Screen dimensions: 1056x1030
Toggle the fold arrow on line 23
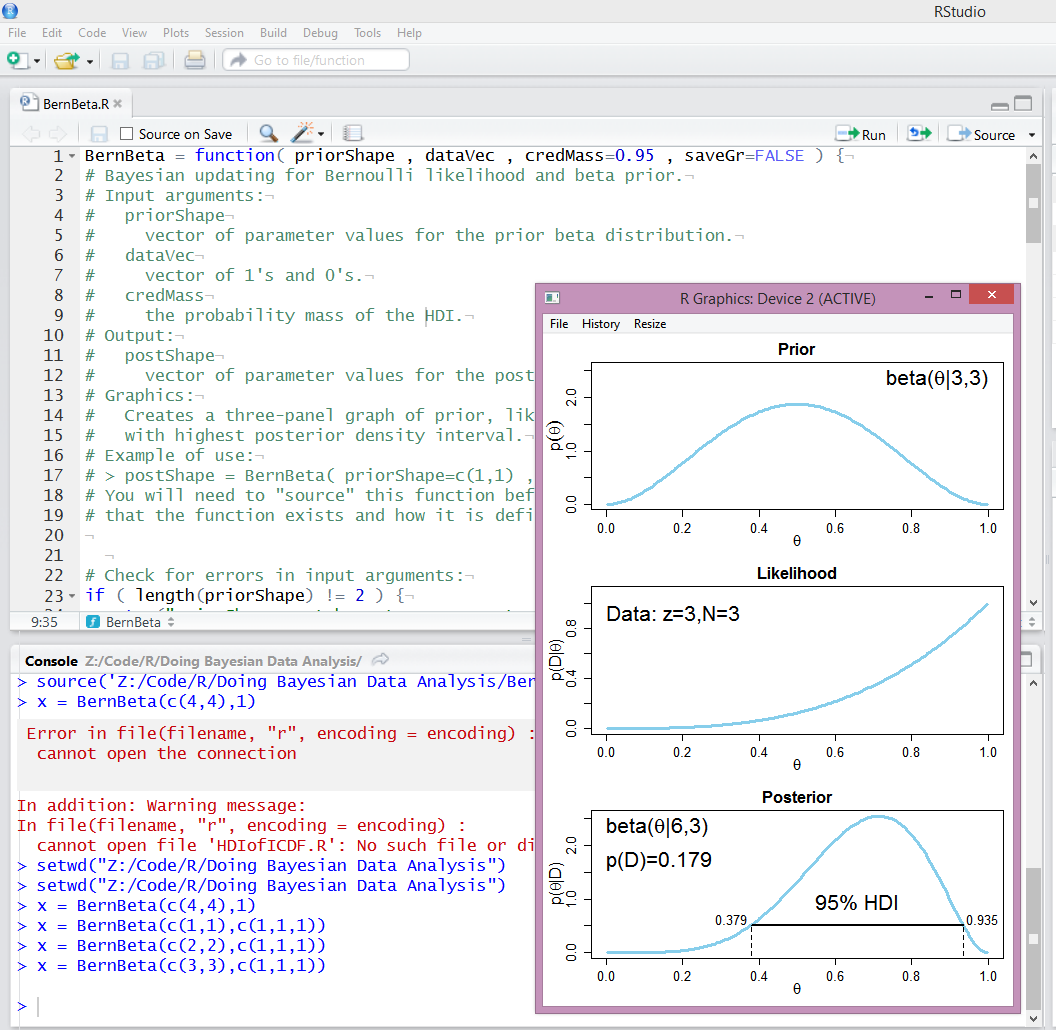click(x=72, y=596)
